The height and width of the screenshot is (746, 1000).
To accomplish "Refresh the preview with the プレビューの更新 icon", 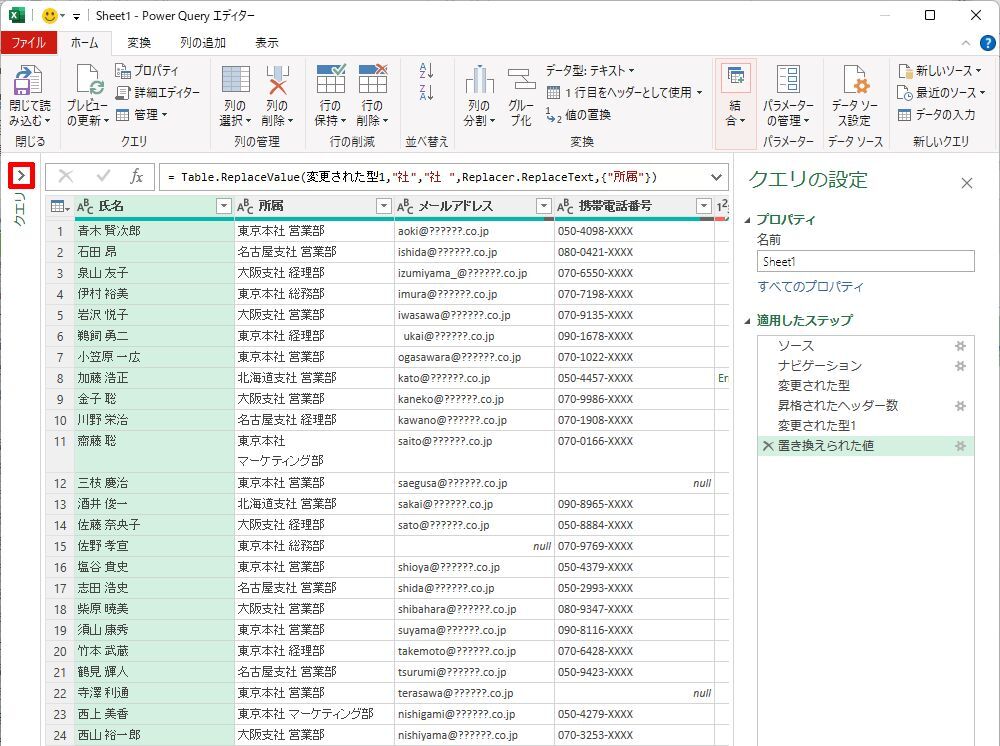I will (x=88, y=80).
